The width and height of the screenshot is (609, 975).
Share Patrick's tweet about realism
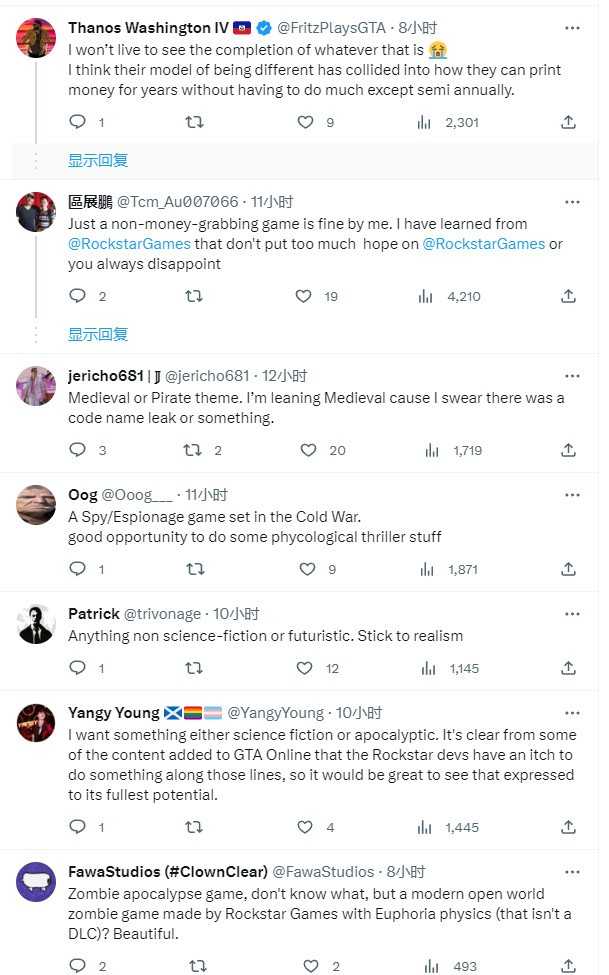pyautogui.click(x=568, y=668)
